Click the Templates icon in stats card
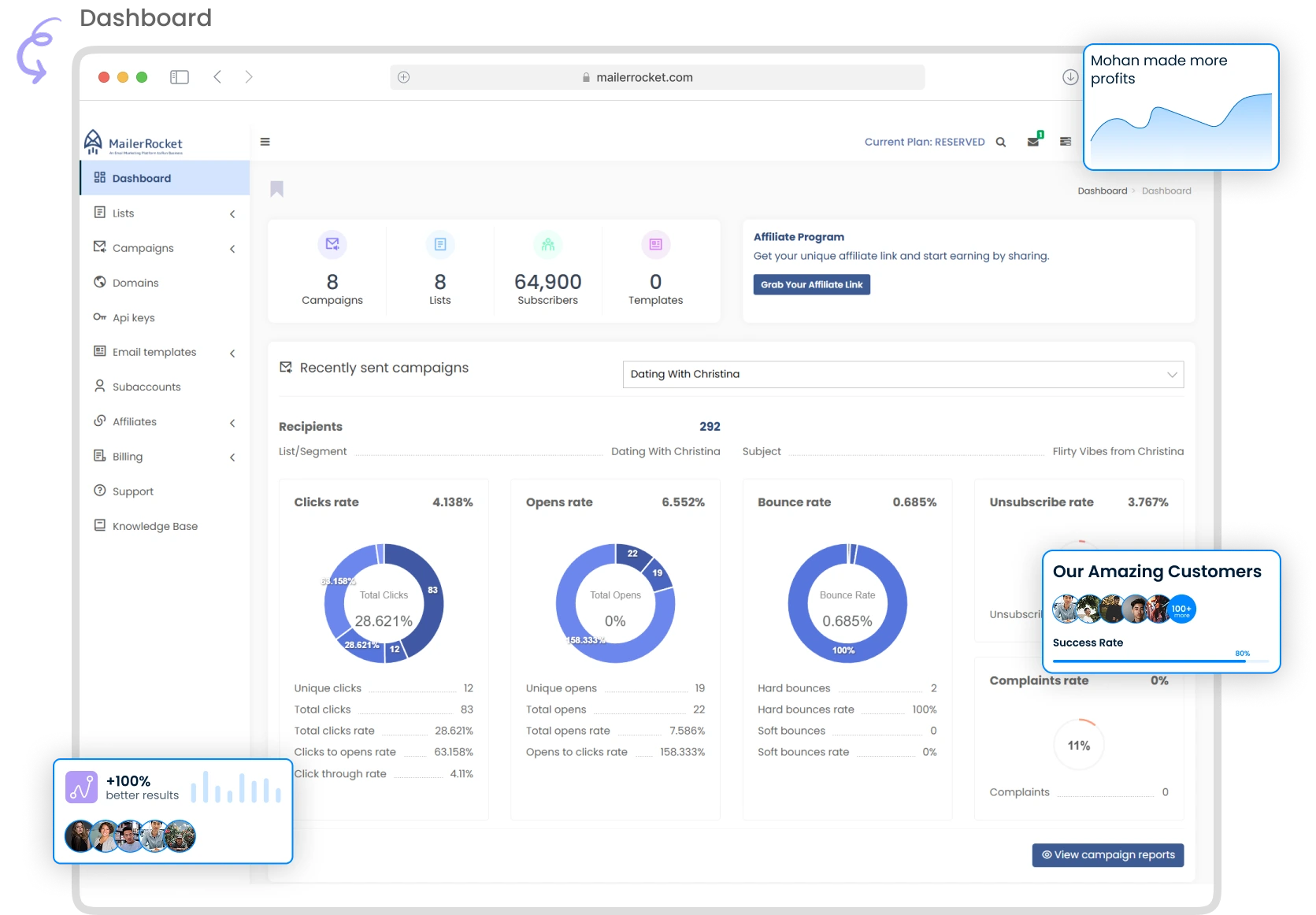Image resolution: width=1316 pixels, height=915 pixels. (655, 244)
